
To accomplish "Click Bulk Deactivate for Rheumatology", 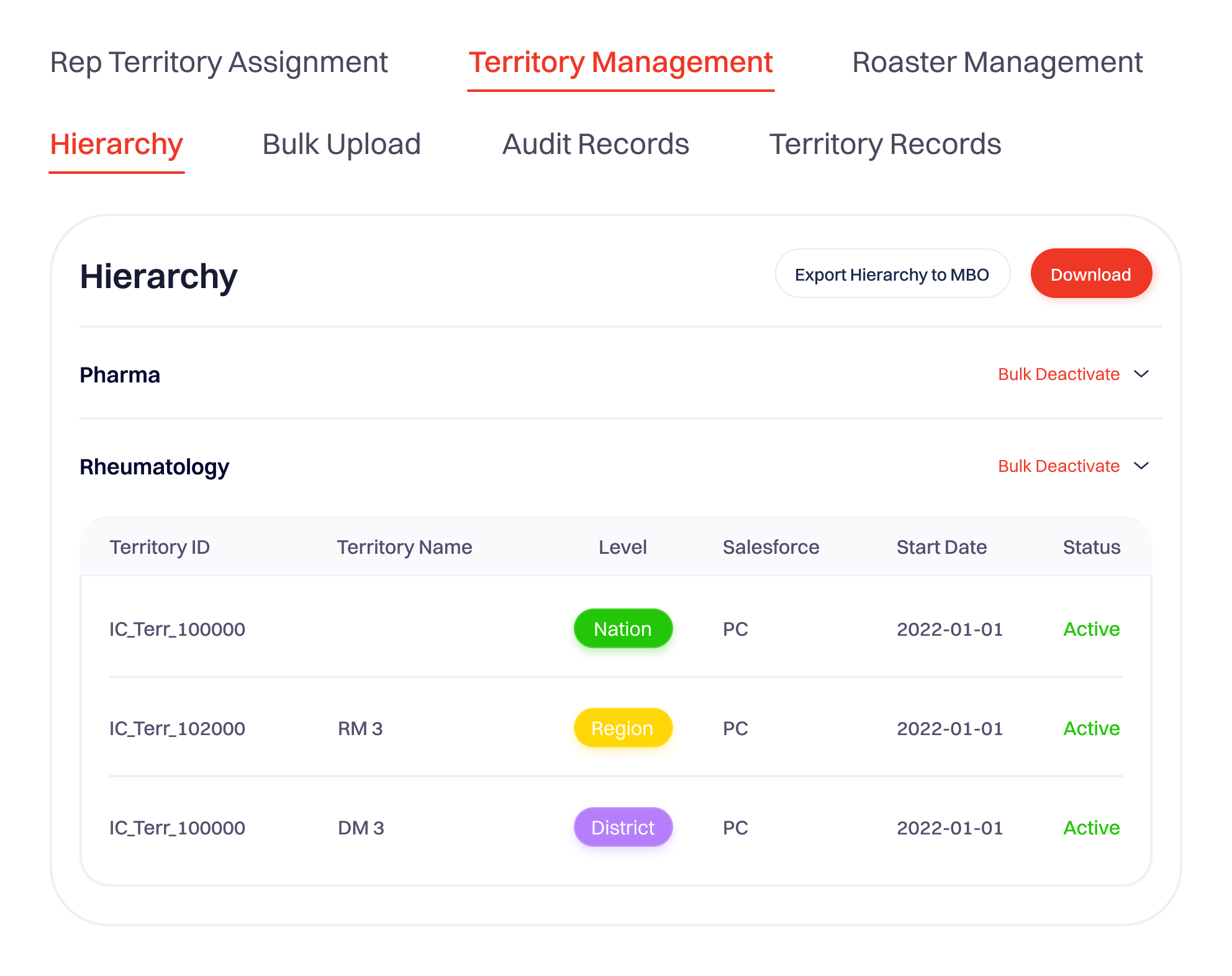I will (1058, 466).
